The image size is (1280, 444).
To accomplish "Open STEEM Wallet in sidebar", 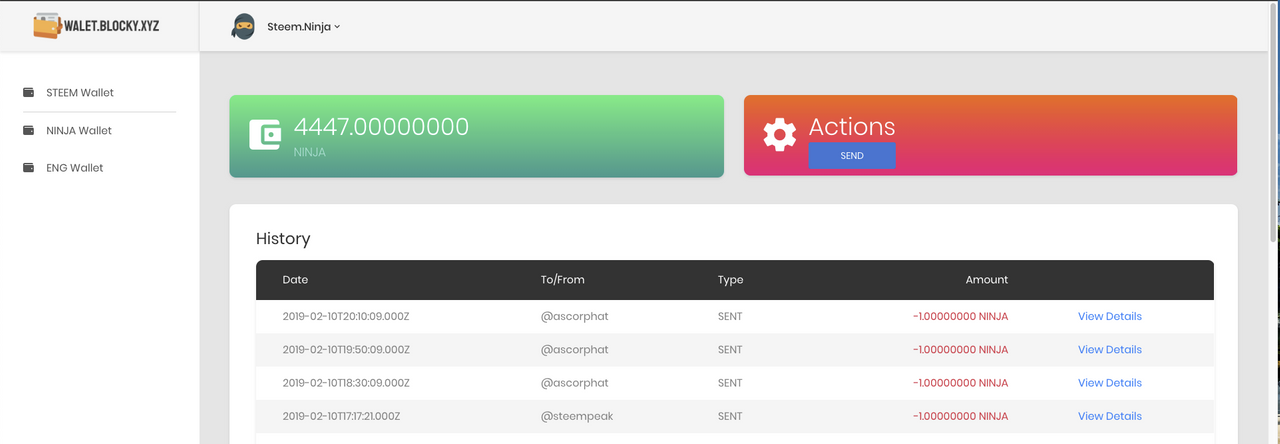I will (80, 92).
